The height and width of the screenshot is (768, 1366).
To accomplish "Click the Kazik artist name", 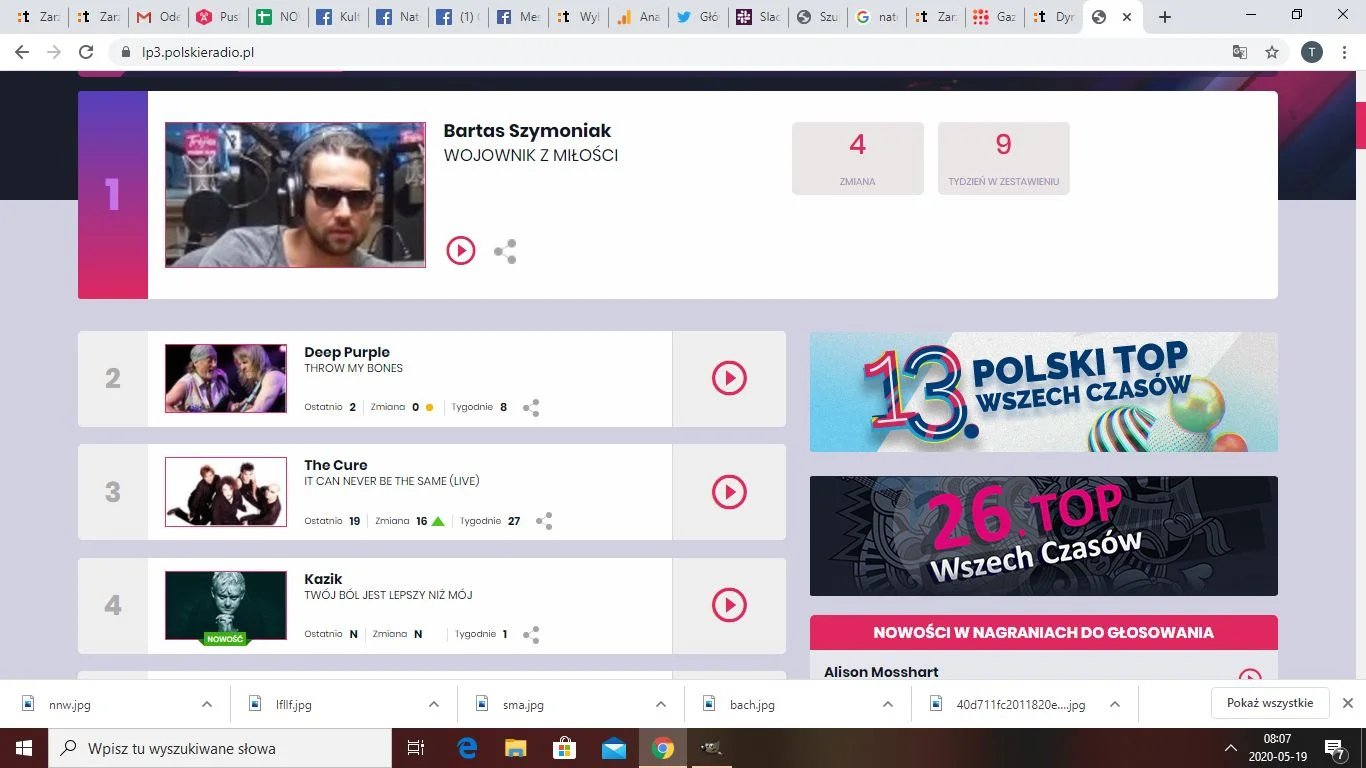I will pos(323,579).
